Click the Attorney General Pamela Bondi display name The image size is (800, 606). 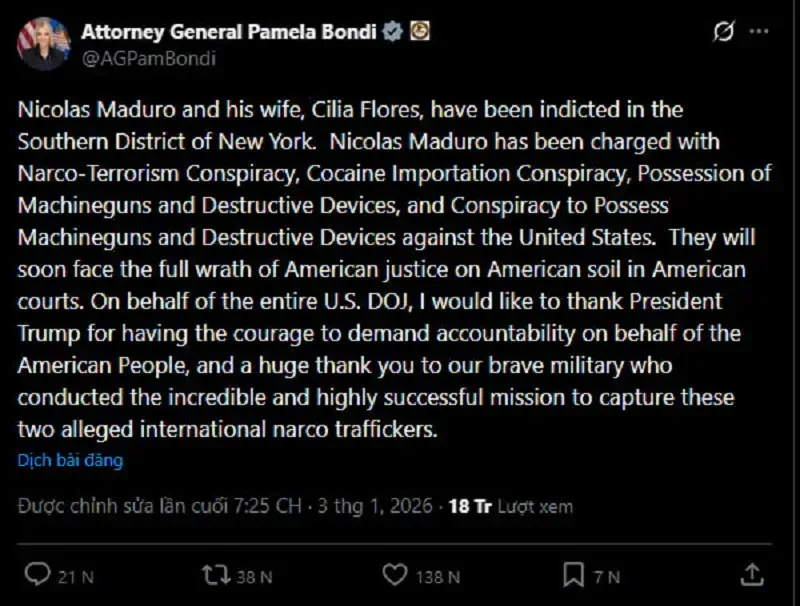pyautogui.click(x=228, y=31)
